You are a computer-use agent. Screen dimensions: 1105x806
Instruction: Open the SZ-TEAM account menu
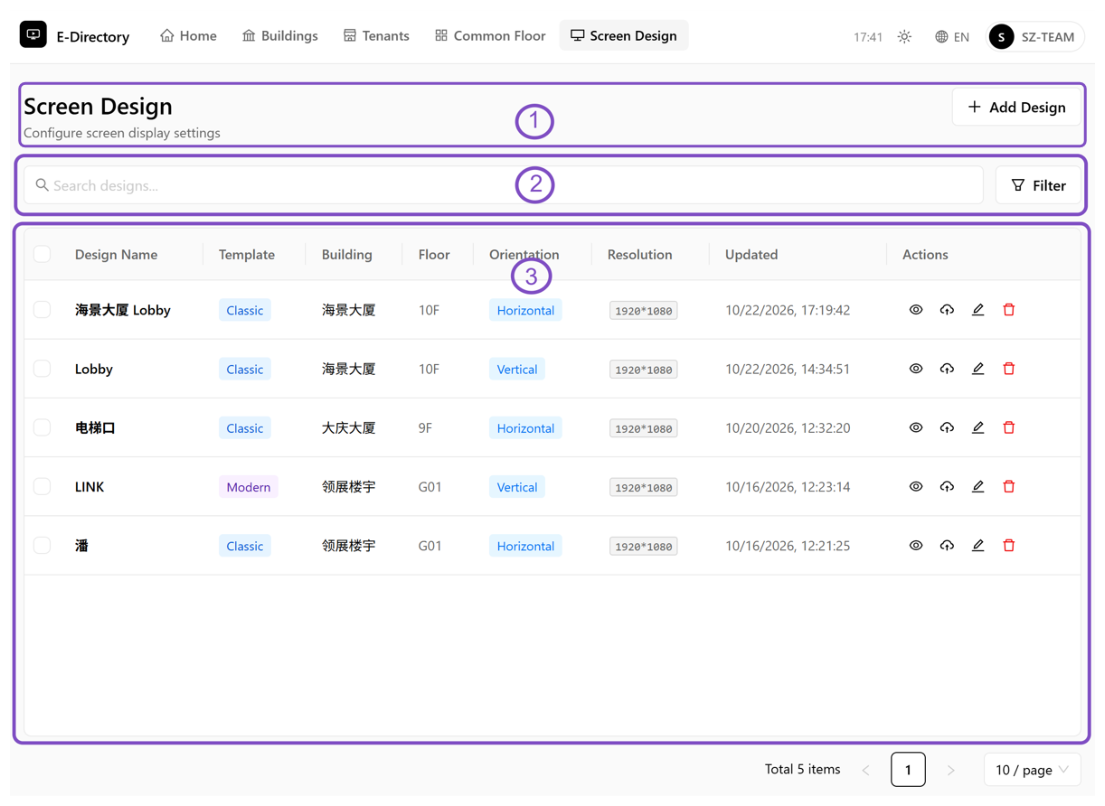(x=1033, y=37)
